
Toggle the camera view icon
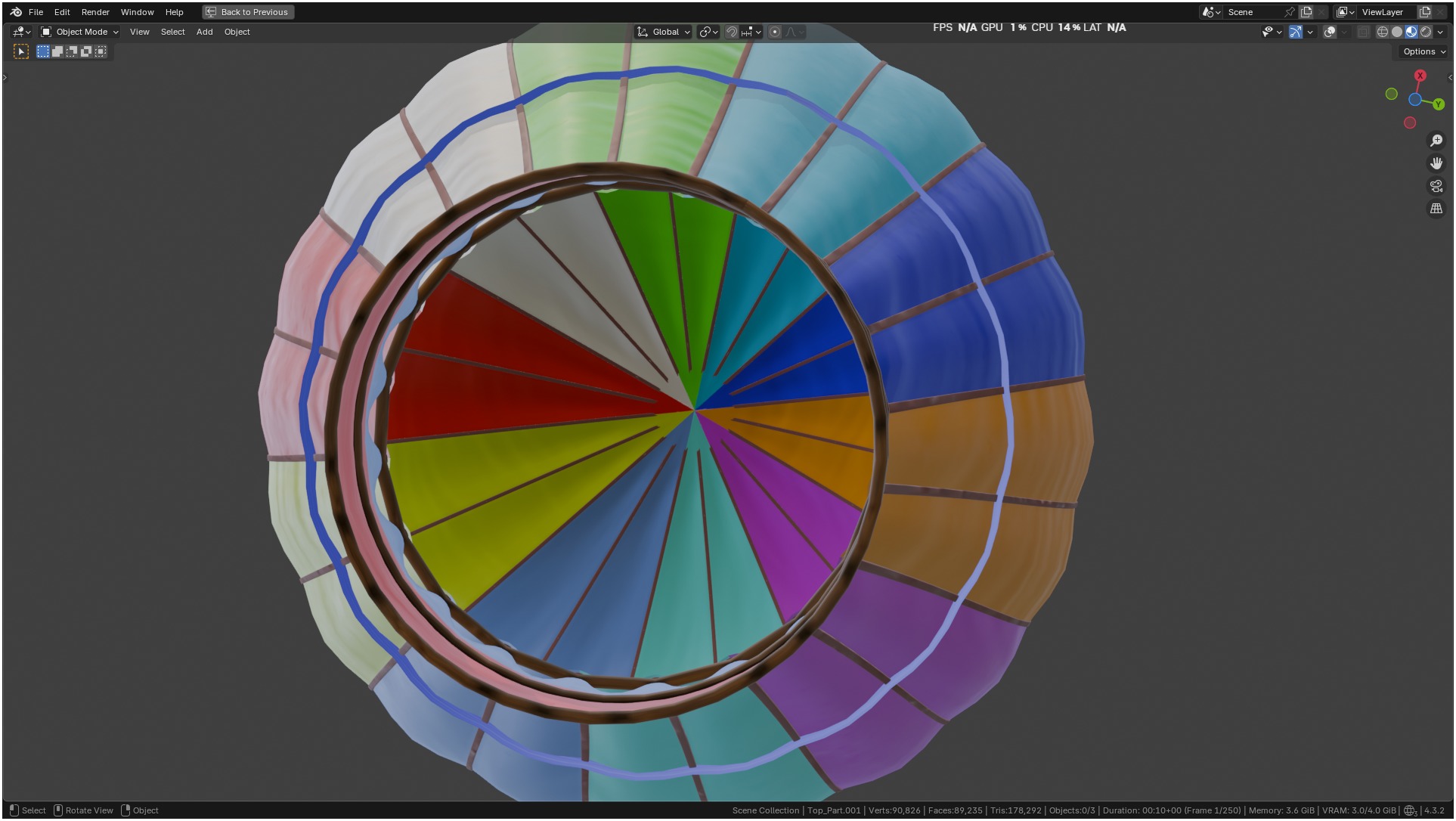click(x=1436, y=186)
